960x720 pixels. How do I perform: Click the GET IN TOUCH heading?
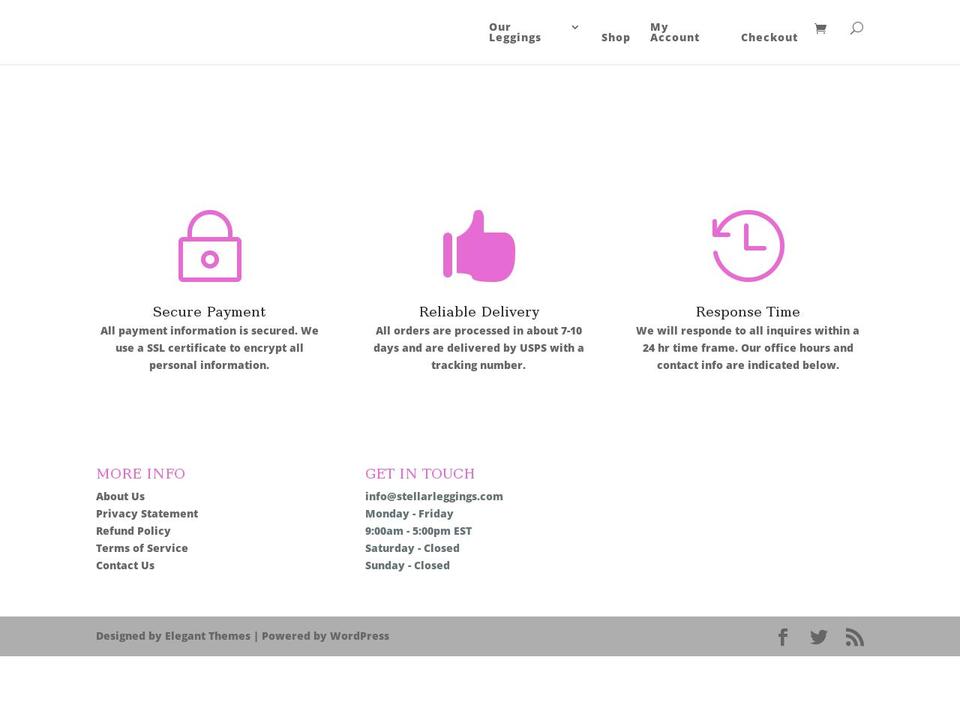click(x=420, y=473)
